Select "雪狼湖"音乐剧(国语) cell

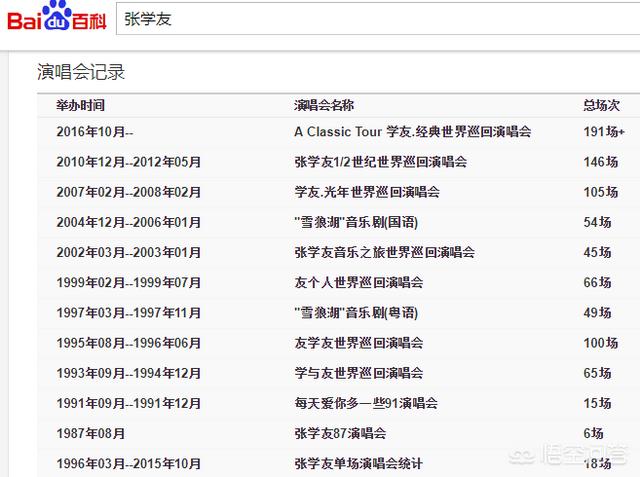tap(356, 222)
